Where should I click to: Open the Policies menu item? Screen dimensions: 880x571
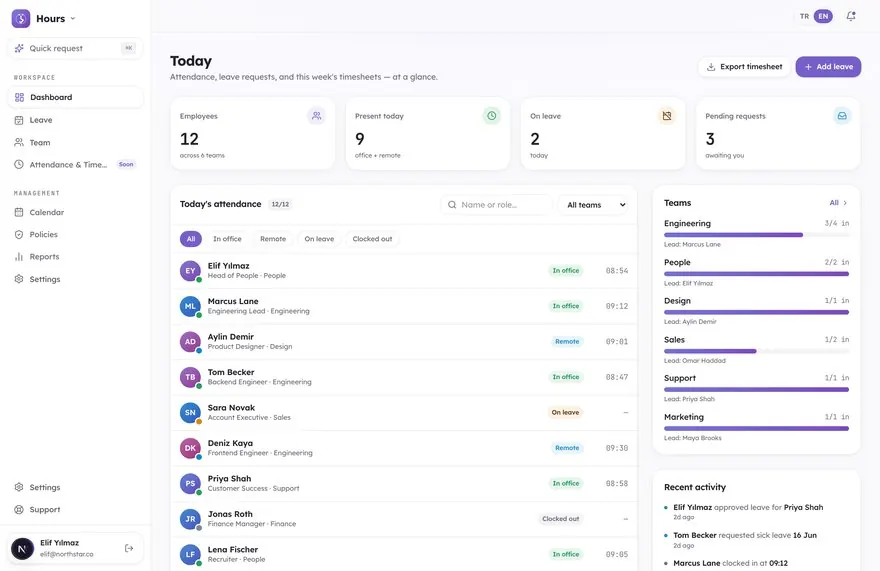(x=76, y=235)
